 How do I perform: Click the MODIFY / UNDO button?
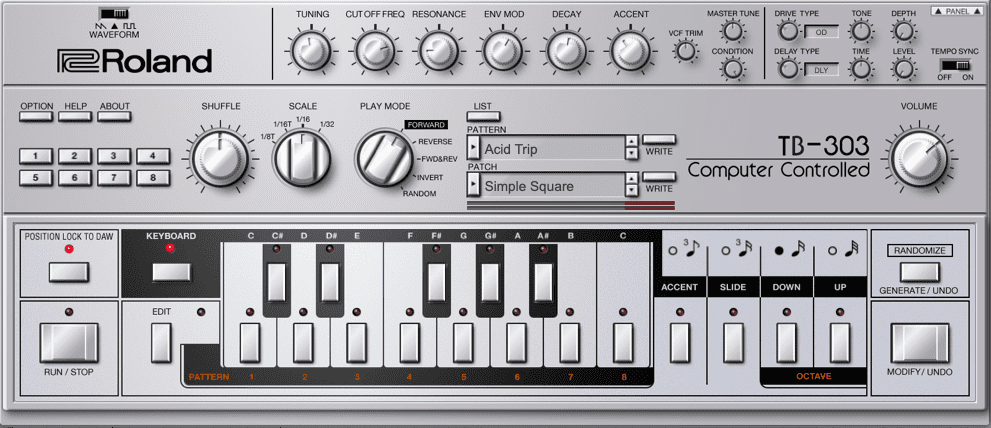920,343
